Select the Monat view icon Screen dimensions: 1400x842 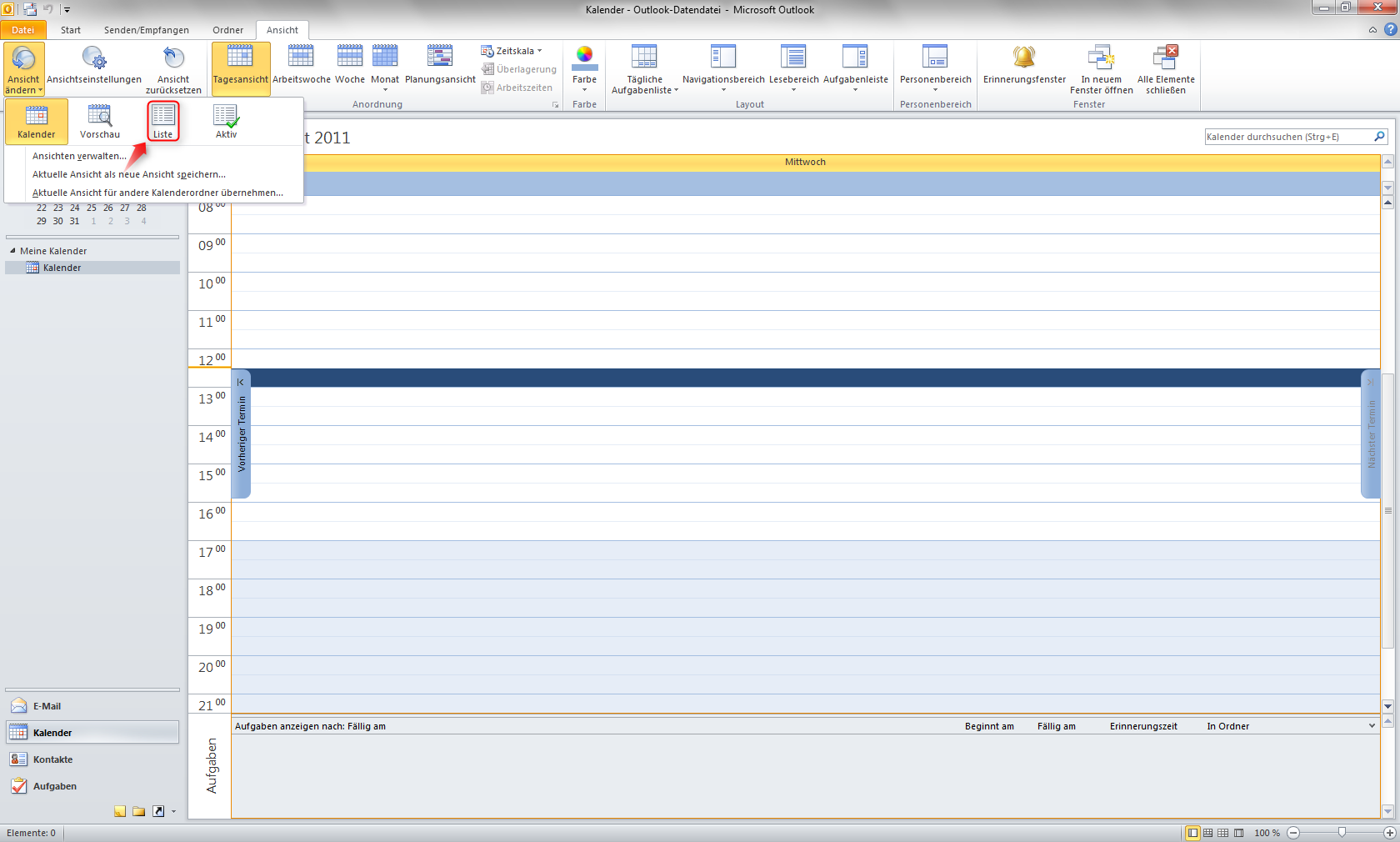(x=385, y=67)
